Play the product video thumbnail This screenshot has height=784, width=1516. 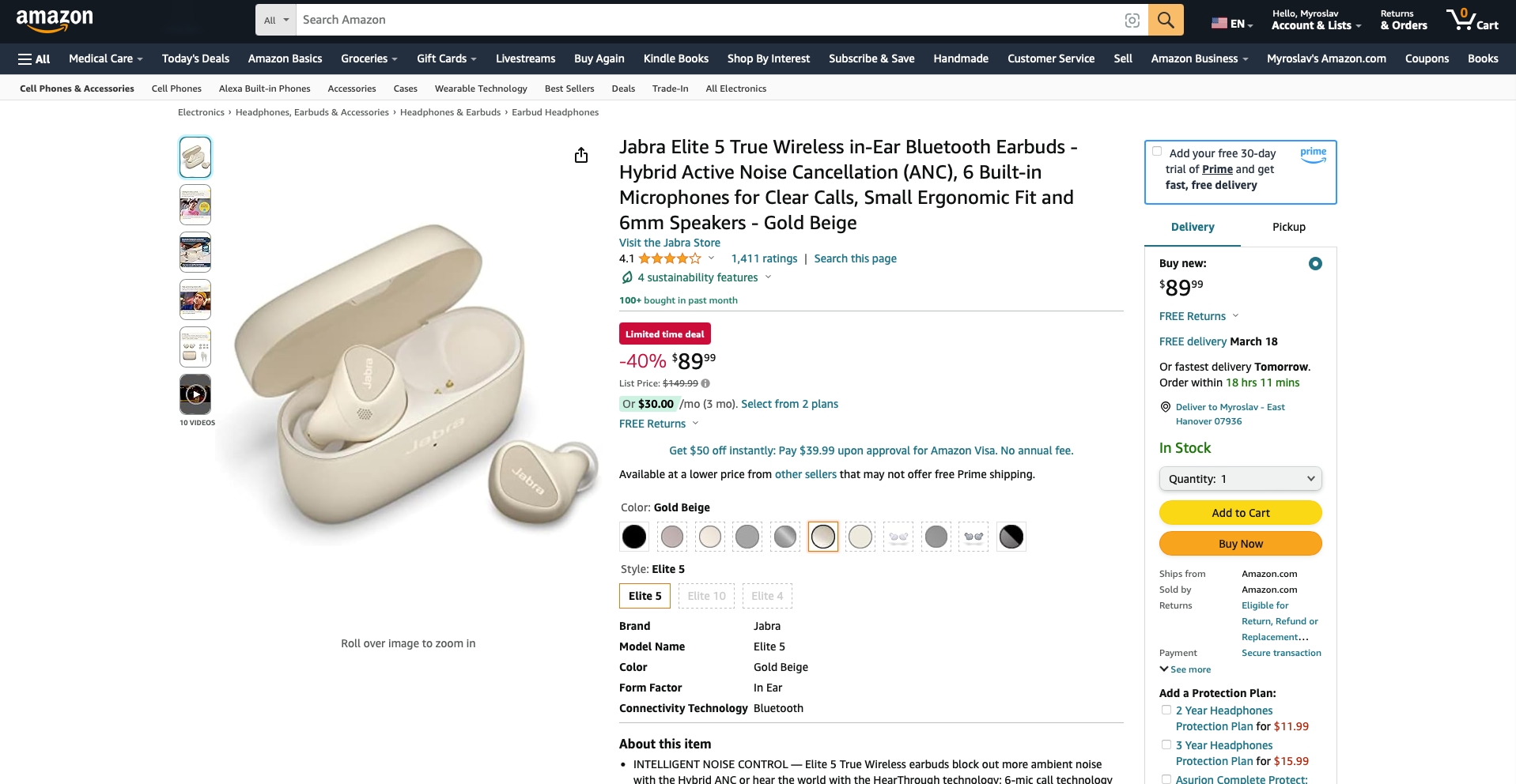(x=195, y=394)
